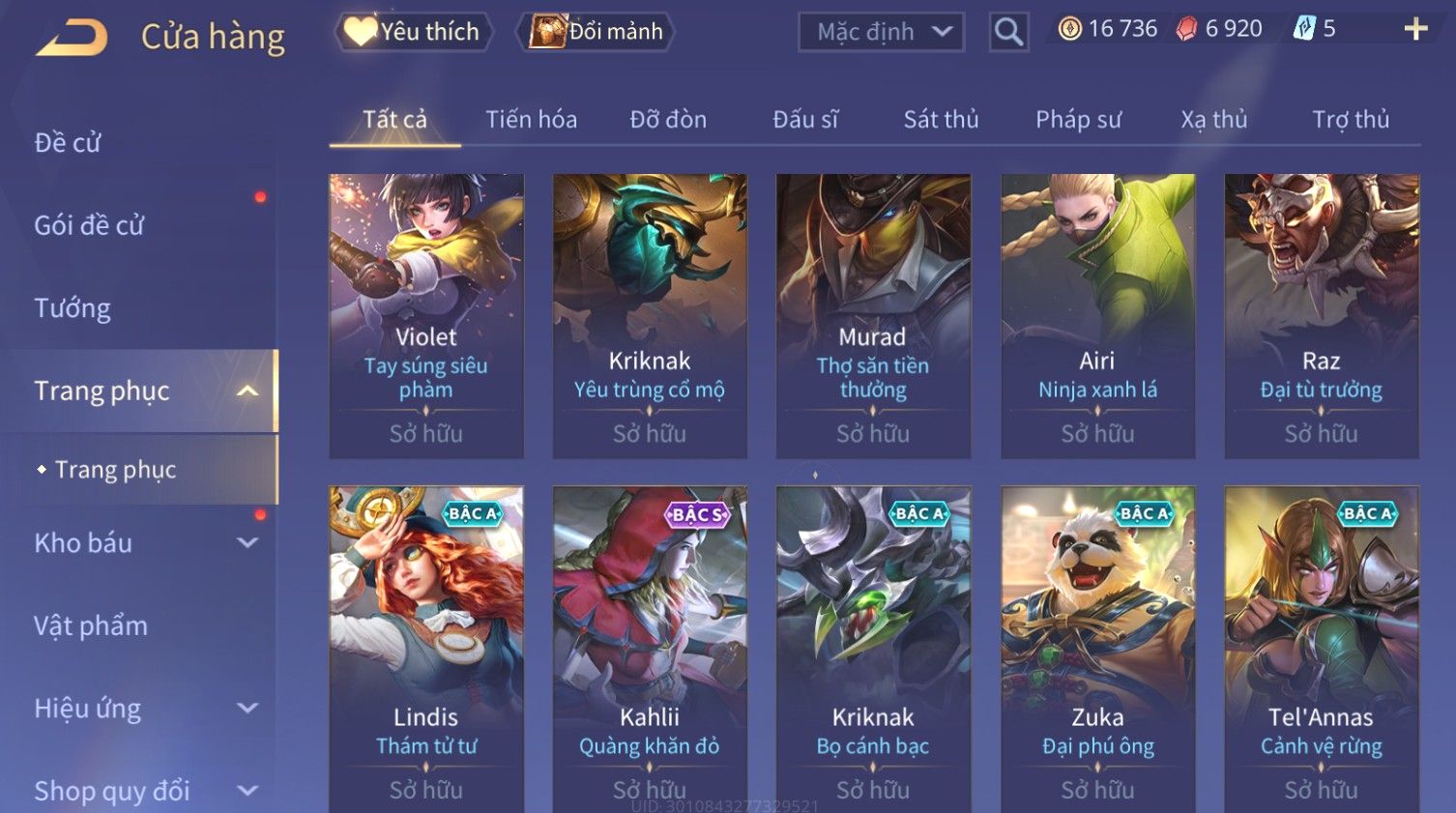Switch to the Pháp sư tab

pyautogui.click(x=1078, y=120)
